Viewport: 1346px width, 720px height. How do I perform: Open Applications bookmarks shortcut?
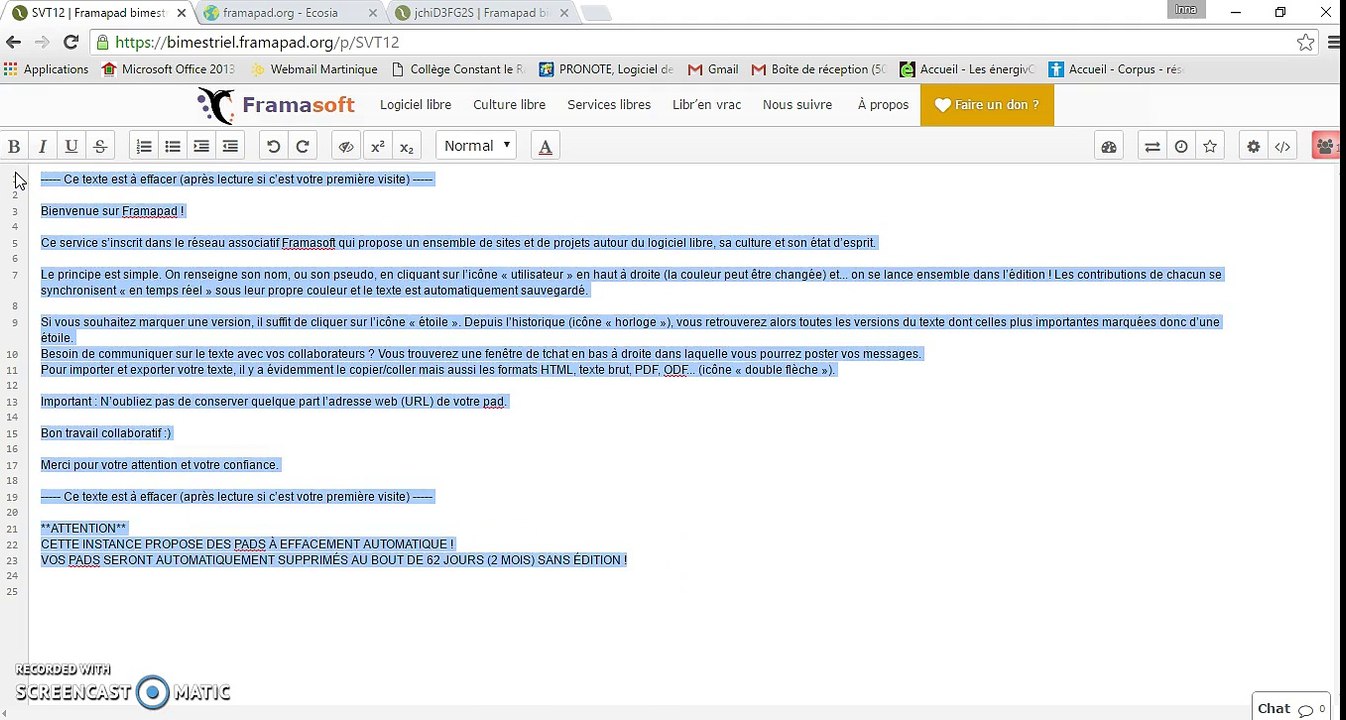(x=47, y=69)
